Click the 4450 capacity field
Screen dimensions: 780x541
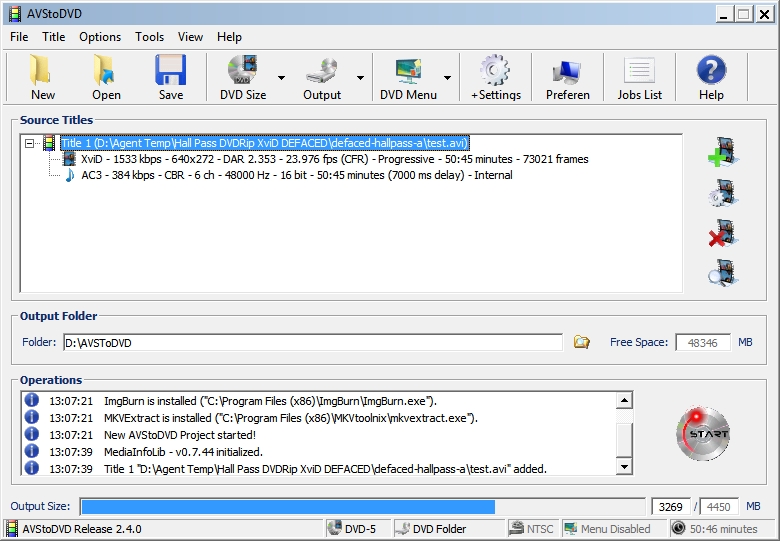tap(718, 507)
